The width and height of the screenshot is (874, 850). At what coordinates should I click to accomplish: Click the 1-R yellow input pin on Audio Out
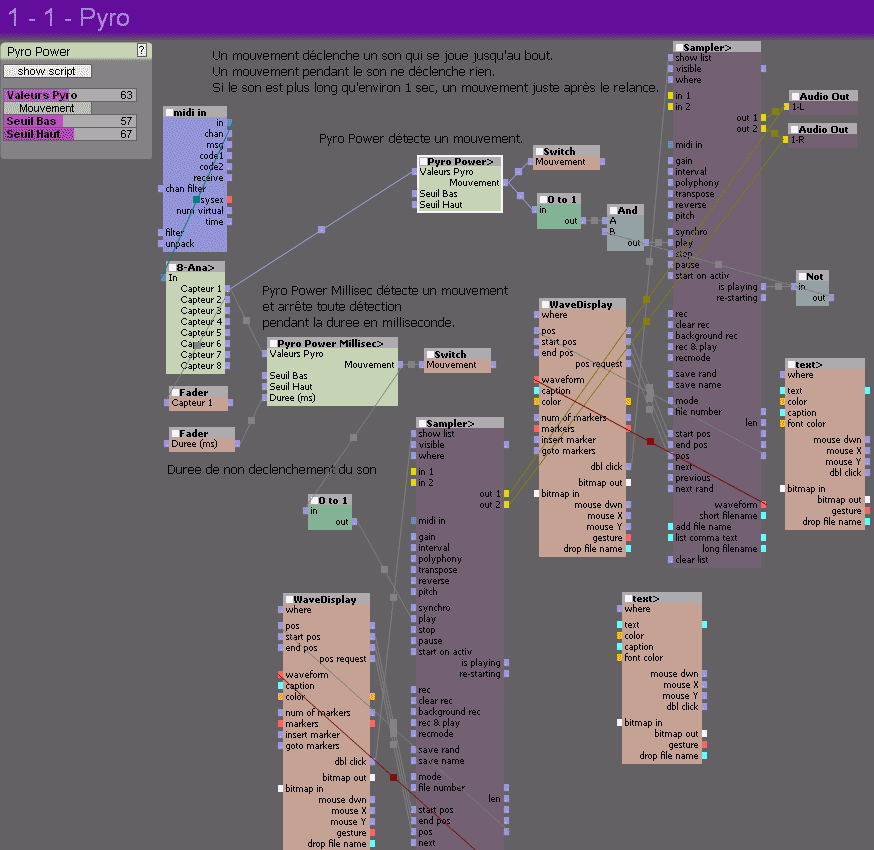tap(786, 140)
